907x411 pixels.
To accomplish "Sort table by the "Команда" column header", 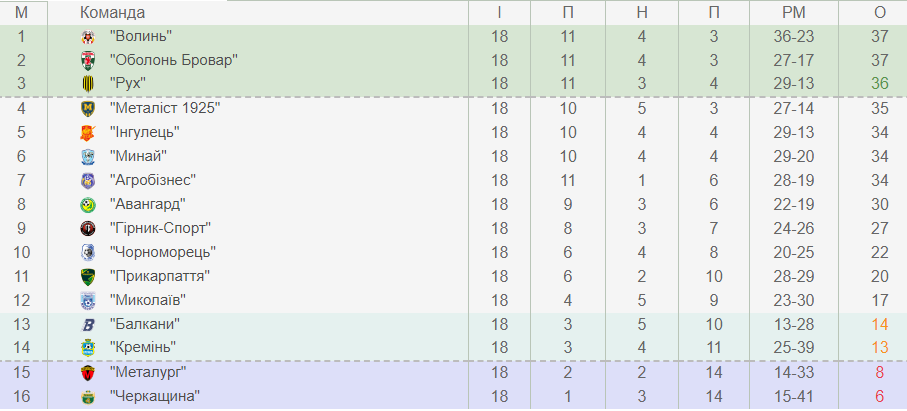I will [112, 12].
